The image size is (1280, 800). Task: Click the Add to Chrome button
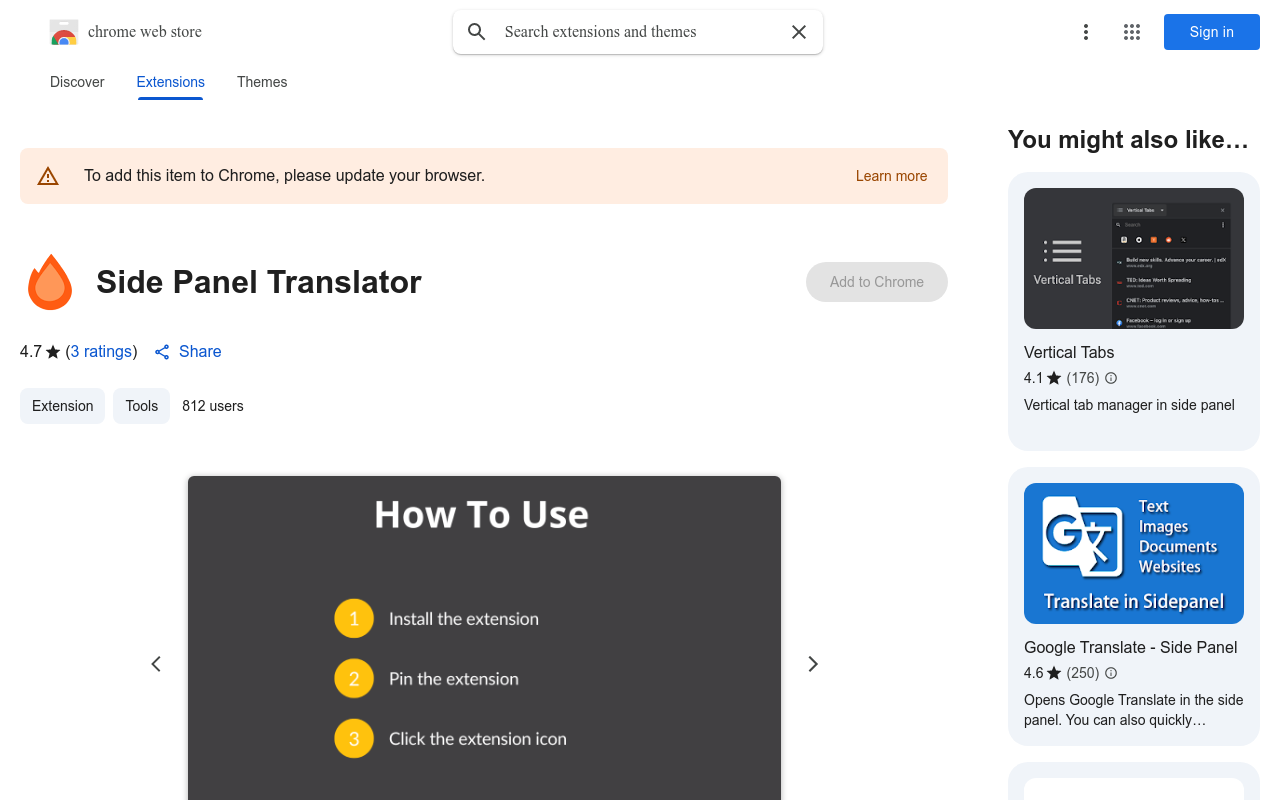click(x=877, y=282)
